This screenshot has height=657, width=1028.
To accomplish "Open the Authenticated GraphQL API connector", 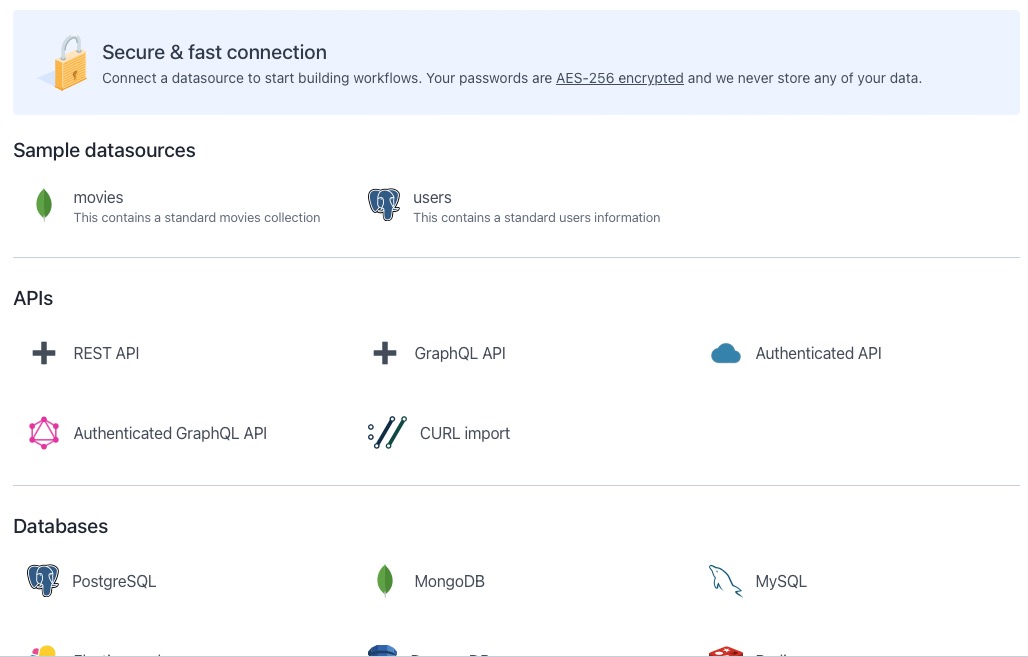I will [x=169, y=433].
